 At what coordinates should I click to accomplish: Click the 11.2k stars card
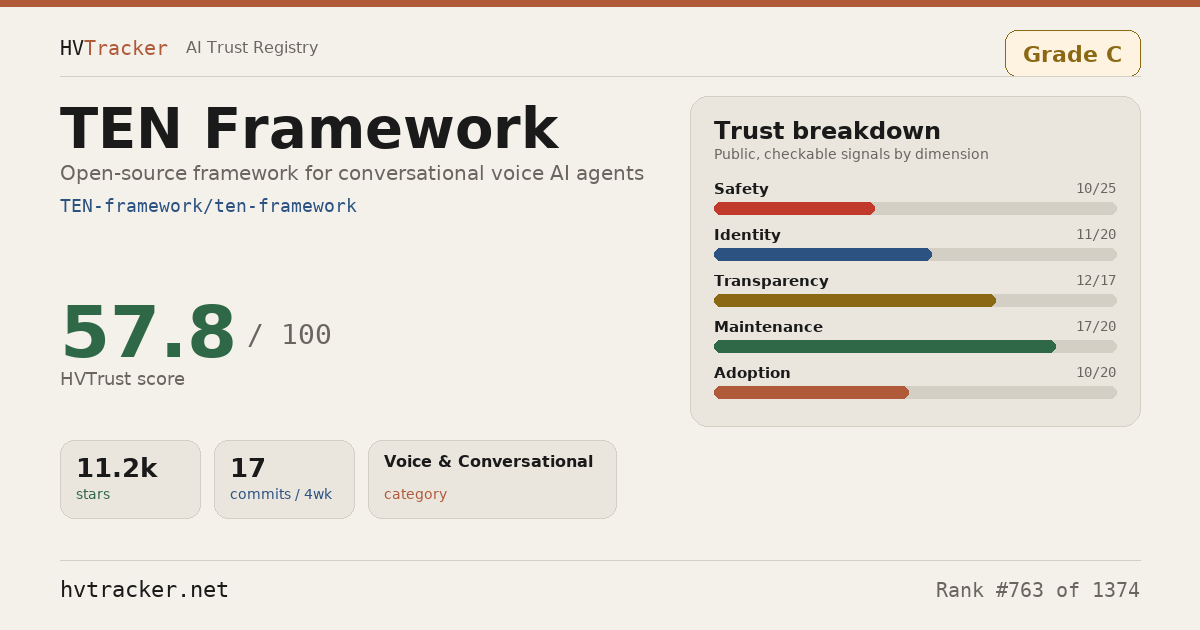point(130,479)
